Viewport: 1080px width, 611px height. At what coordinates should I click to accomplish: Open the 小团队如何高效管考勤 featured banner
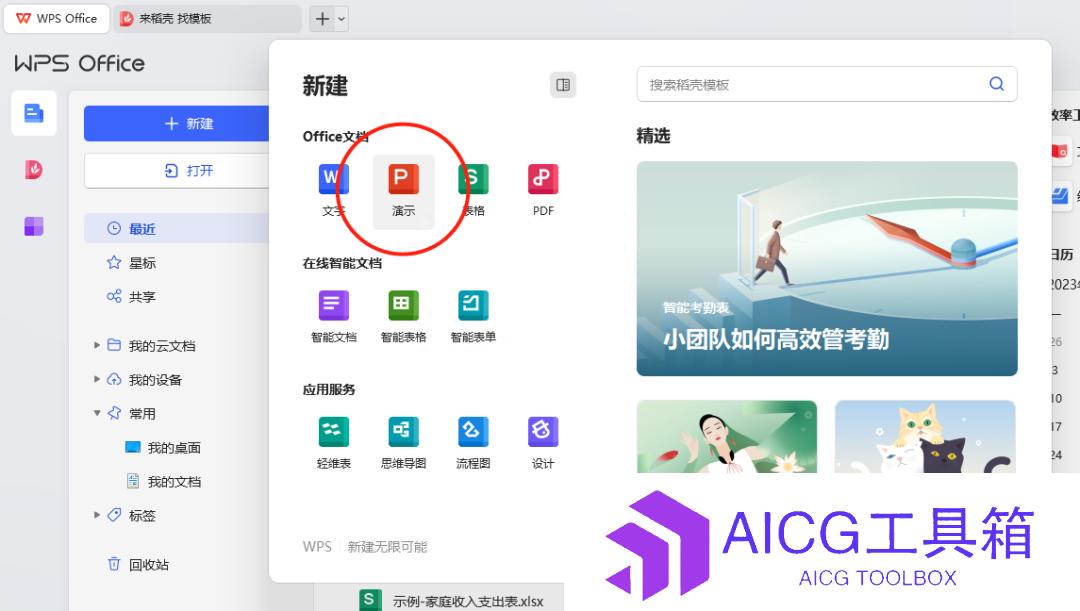pyautogui.click(x=827, y=269)
